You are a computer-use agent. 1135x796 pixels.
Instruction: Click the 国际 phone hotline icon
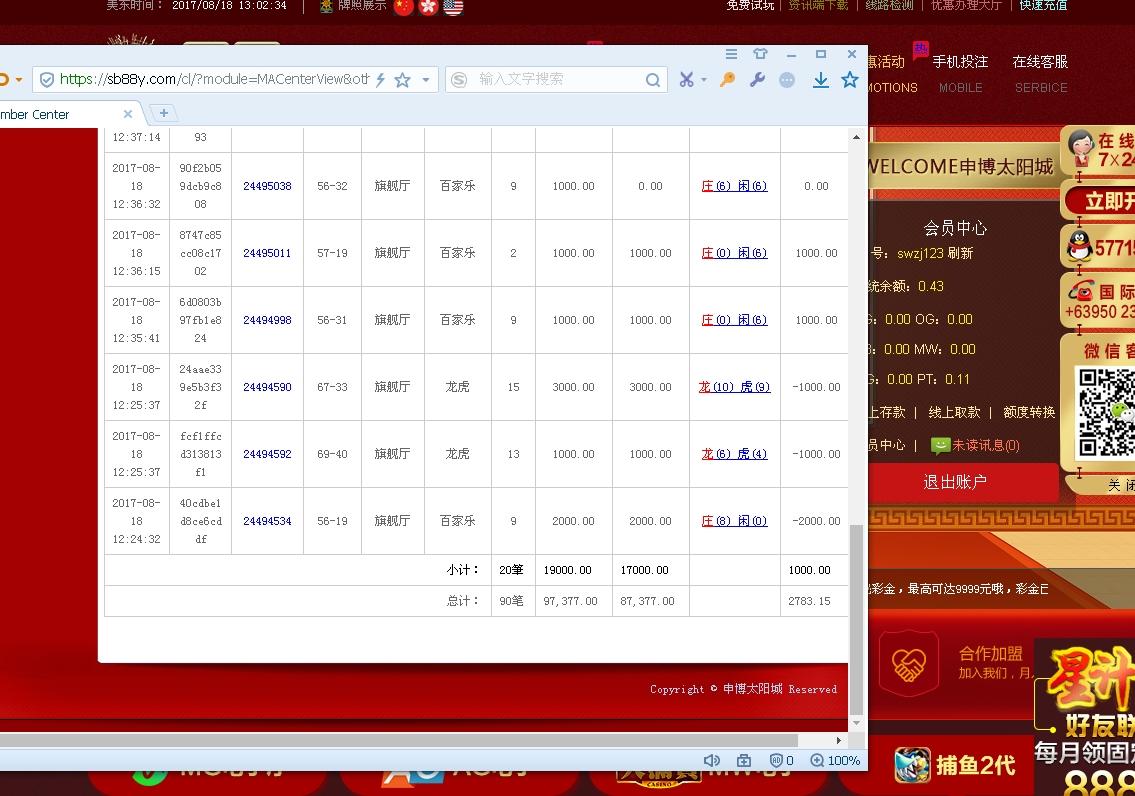pos(1081,291)
